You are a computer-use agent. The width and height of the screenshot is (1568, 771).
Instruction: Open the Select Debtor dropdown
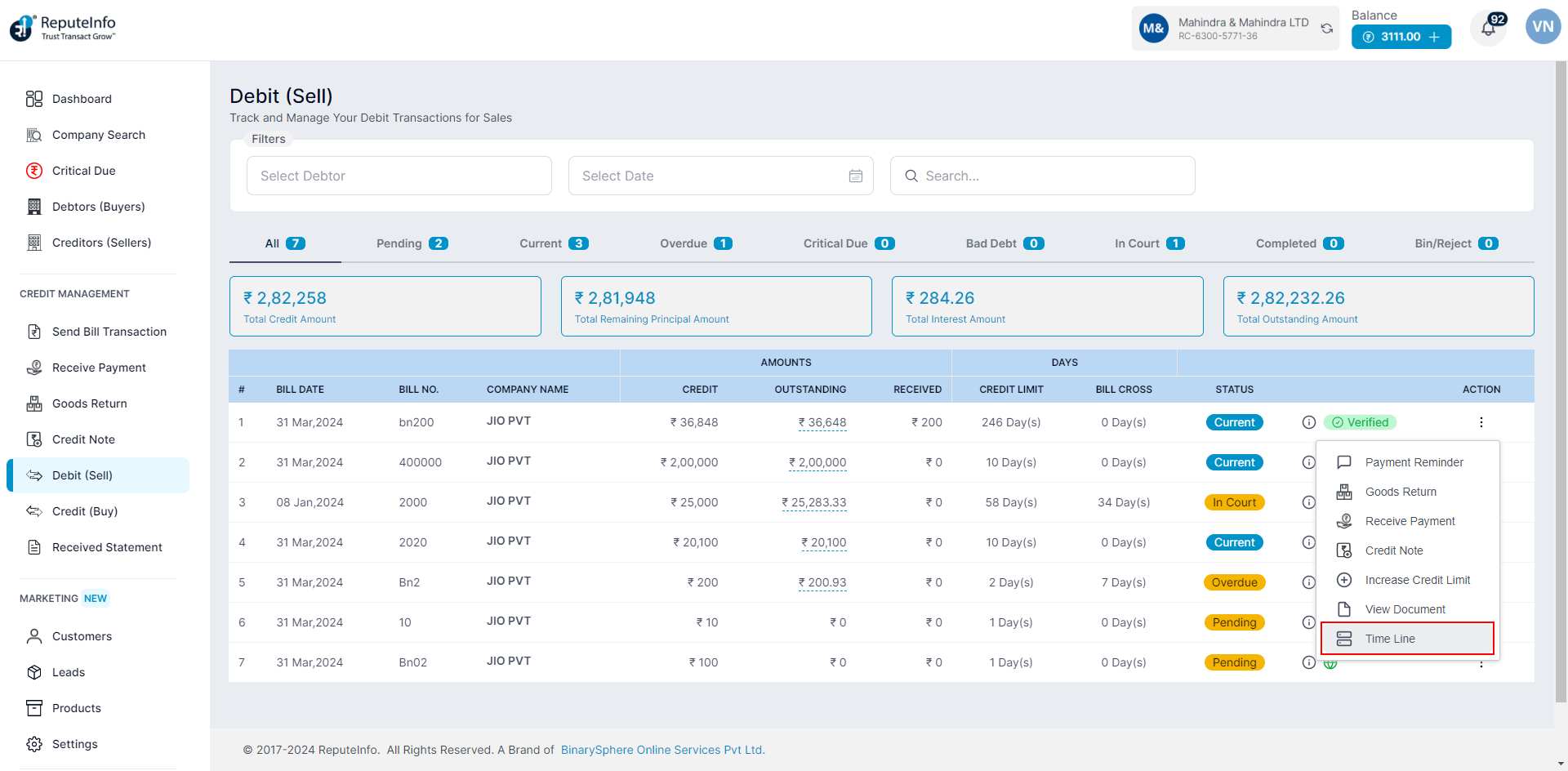[399, 176]
